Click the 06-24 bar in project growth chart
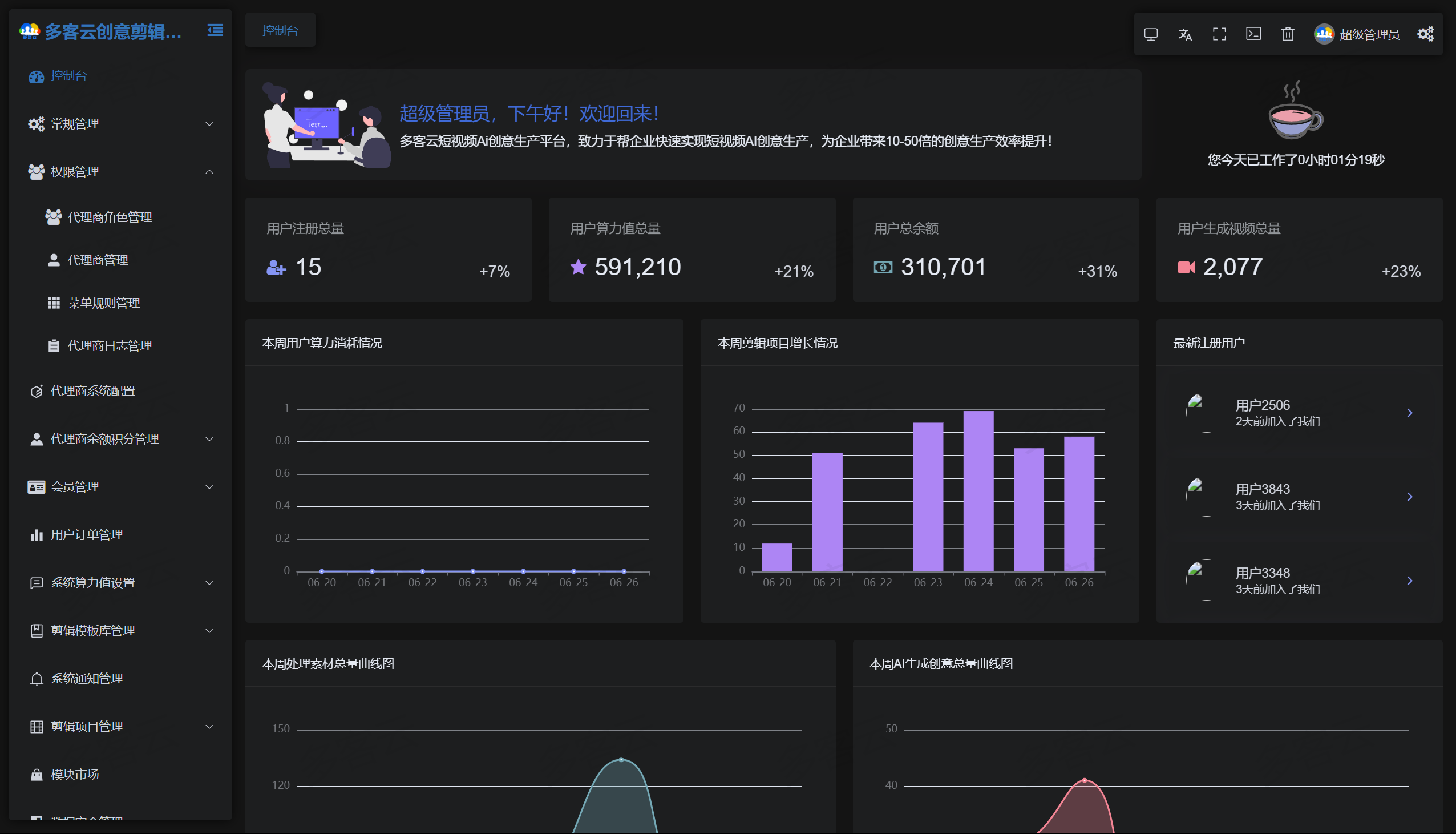Screen dimensions: 1456x834 (978, 491)
